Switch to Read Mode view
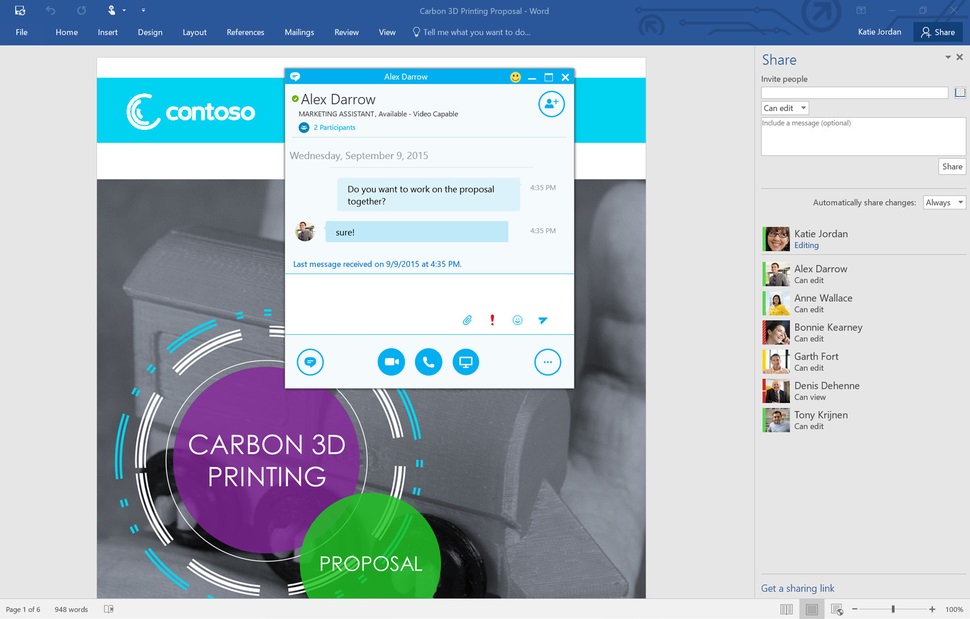 point(786,609)
